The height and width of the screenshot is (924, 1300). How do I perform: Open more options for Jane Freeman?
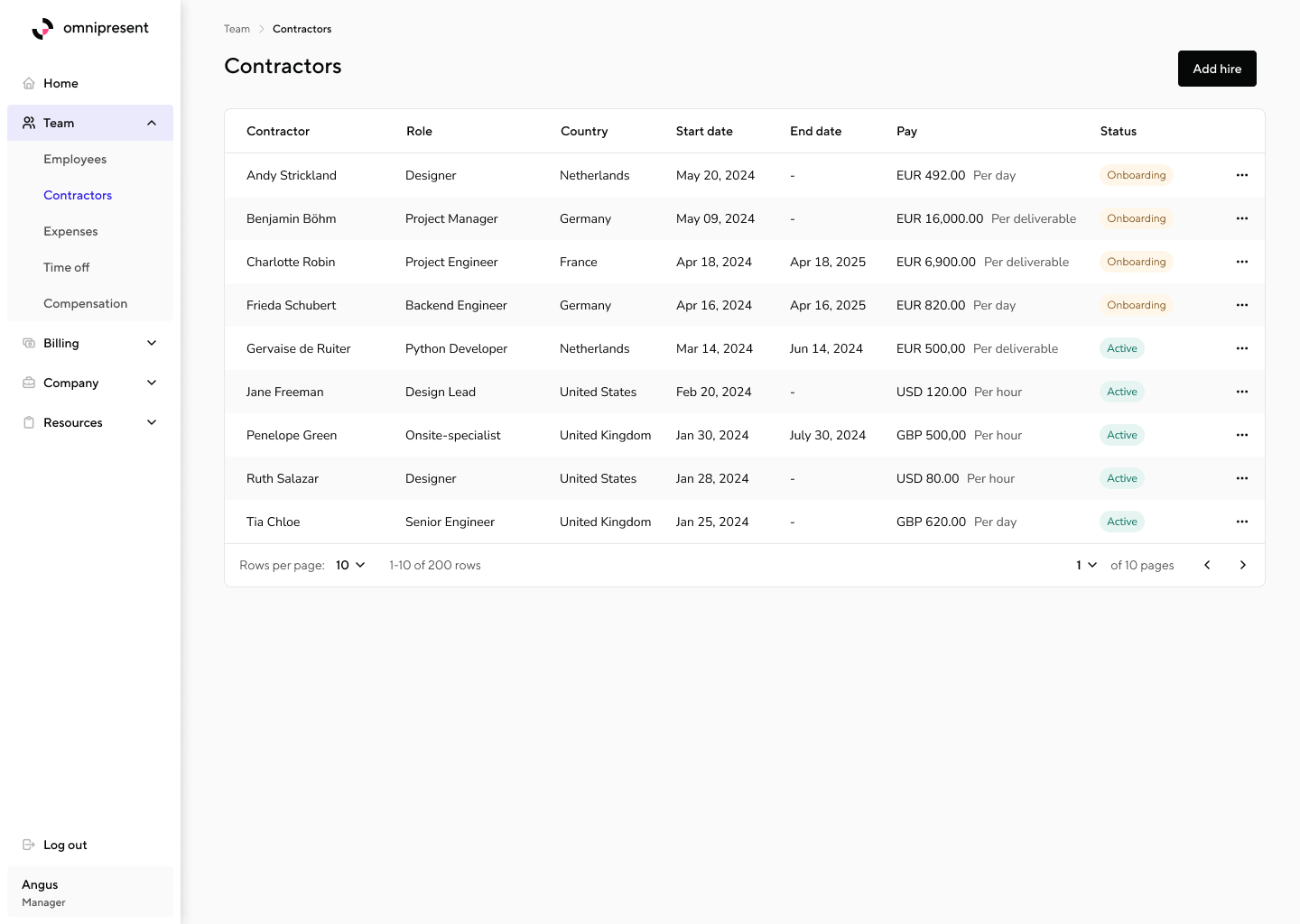(x=1242, y=392)
